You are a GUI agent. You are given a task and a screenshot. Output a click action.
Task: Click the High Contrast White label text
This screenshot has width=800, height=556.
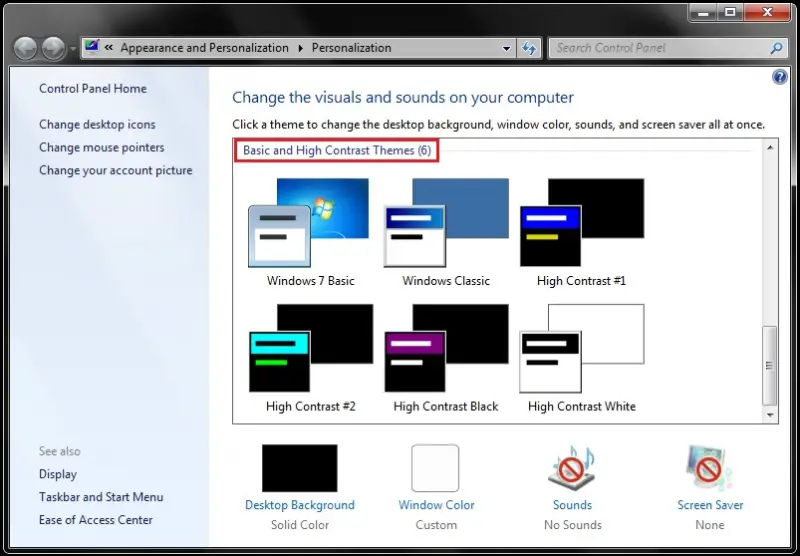pyautogui.click(x=582, y=407)
